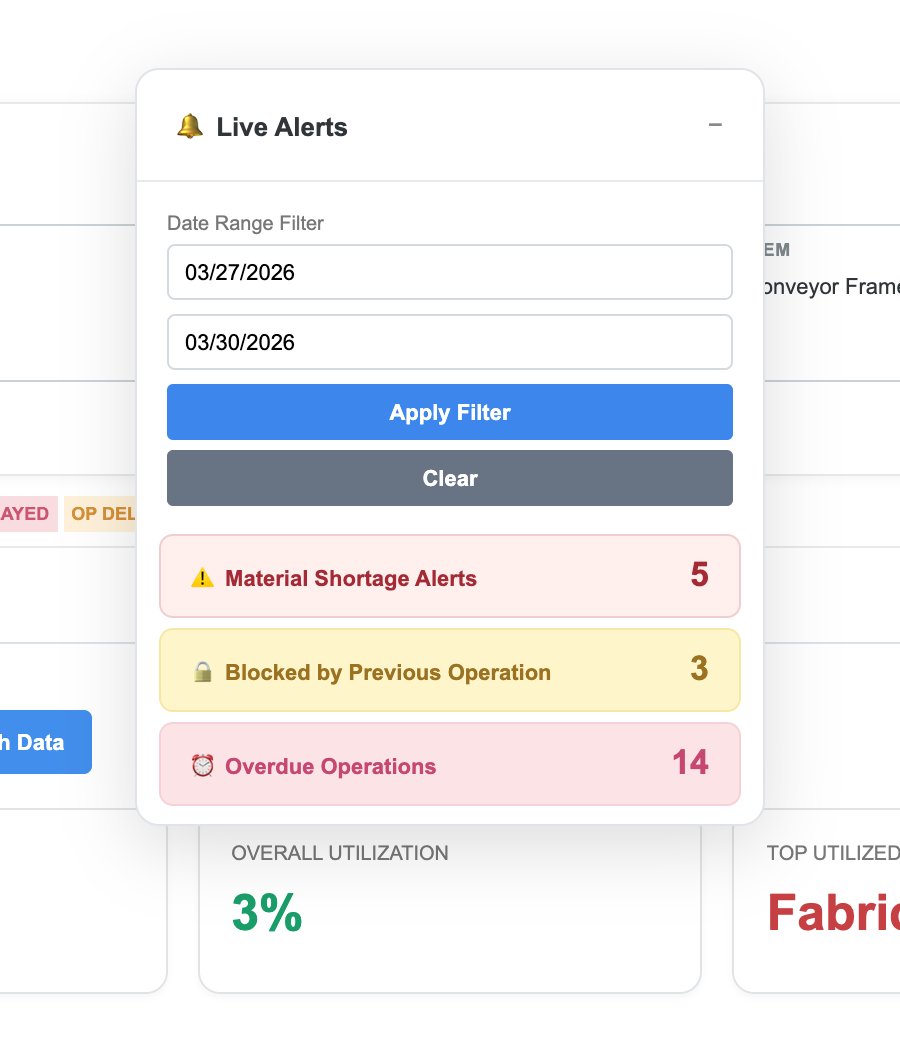
Task: Click the OVERALL UTILIZATION card label
Action: click(340, 853)
